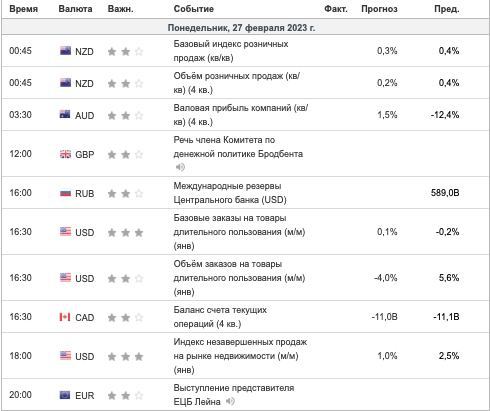
Task: Click the speaker icon after Broadbent speech
Action: pos(180,167)
